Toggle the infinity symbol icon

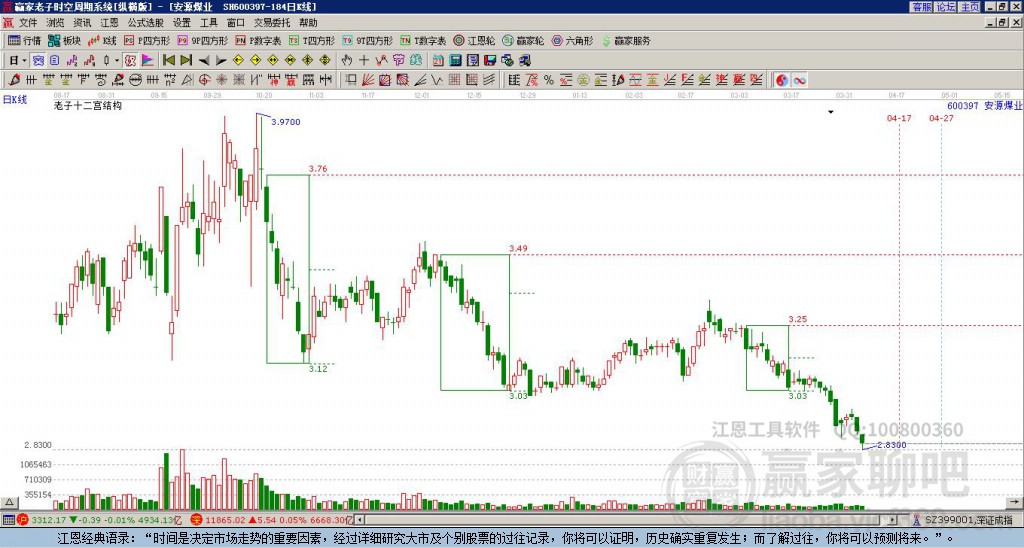click(x=799, y=80)
